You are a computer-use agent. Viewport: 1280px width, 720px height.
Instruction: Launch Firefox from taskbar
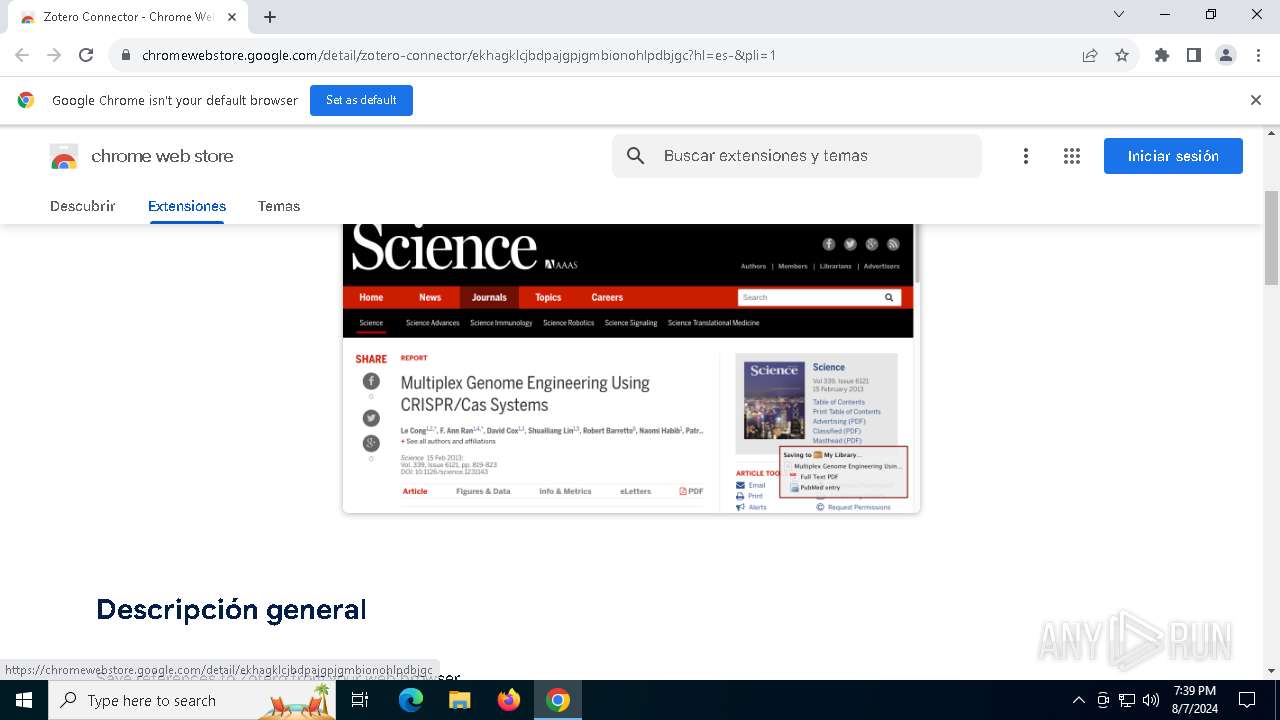(509, 700)
